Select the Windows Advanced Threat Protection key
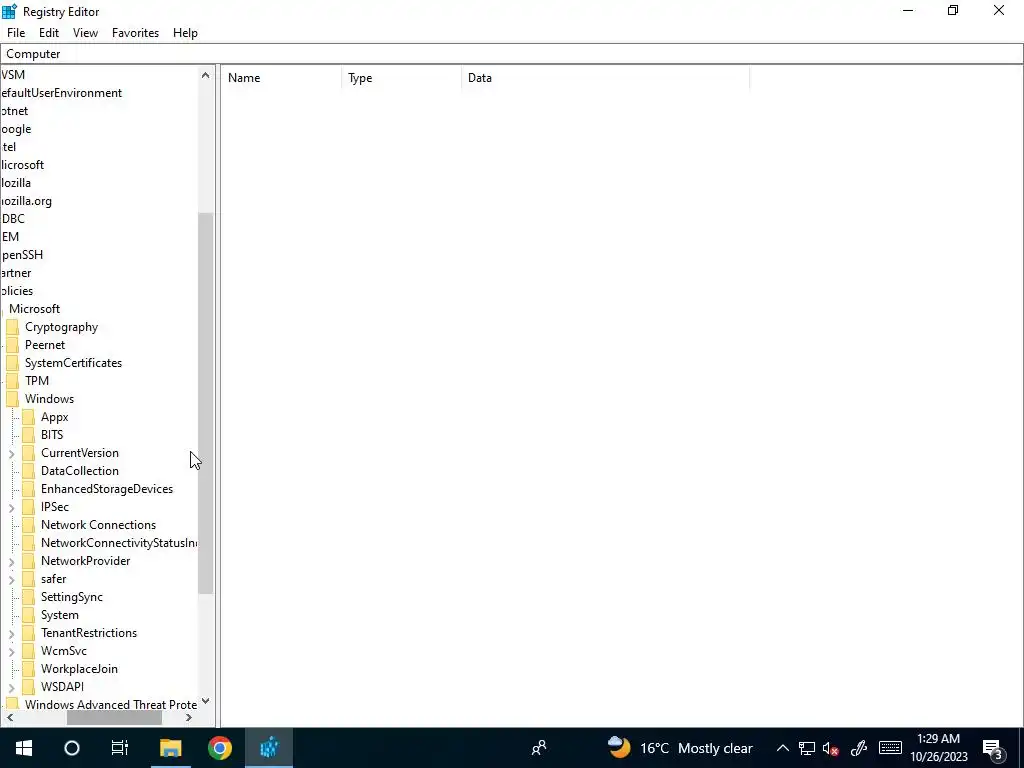The width and height of the screenshot is (1024, 768). point(110,704)
